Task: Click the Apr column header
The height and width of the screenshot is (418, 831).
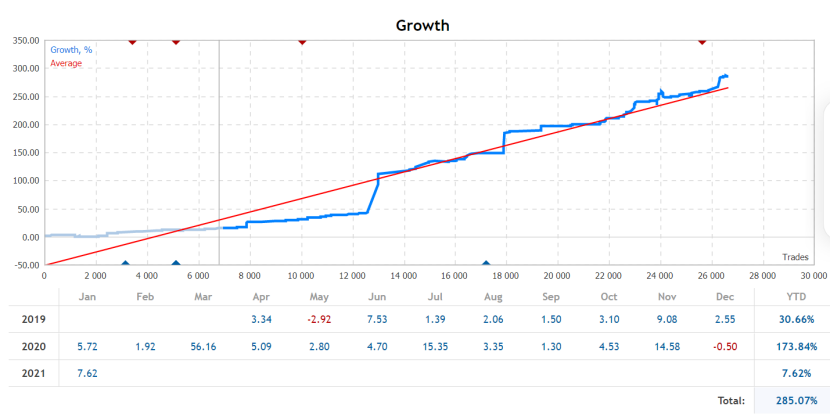Action: (261, 297)
